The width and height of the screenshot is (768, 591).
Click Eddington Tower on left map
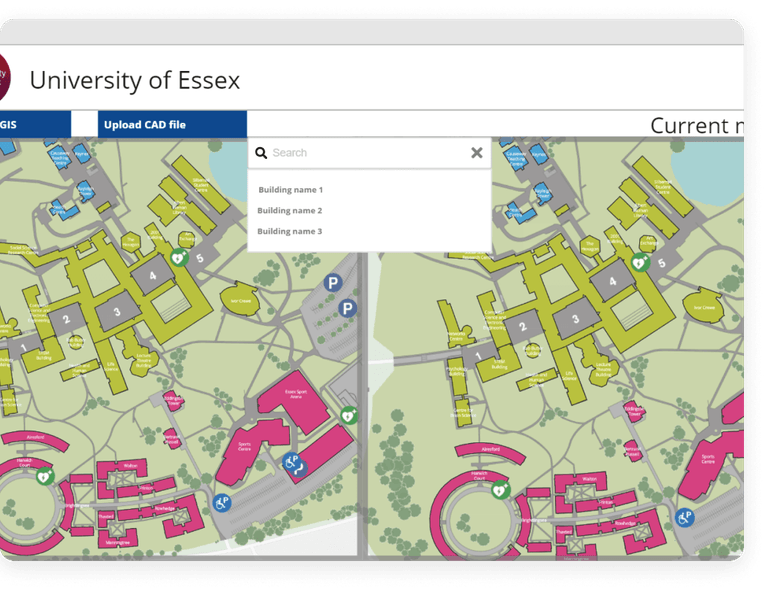173,401
